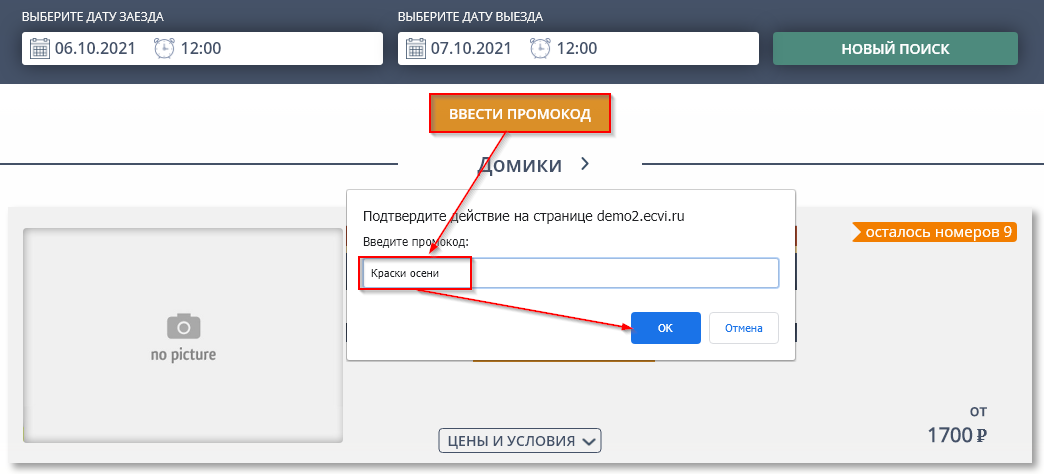The height and width of the screenshot is (474, 1044).
Task: Select the check-in date 06.10.2021
Action: (95, 48)
